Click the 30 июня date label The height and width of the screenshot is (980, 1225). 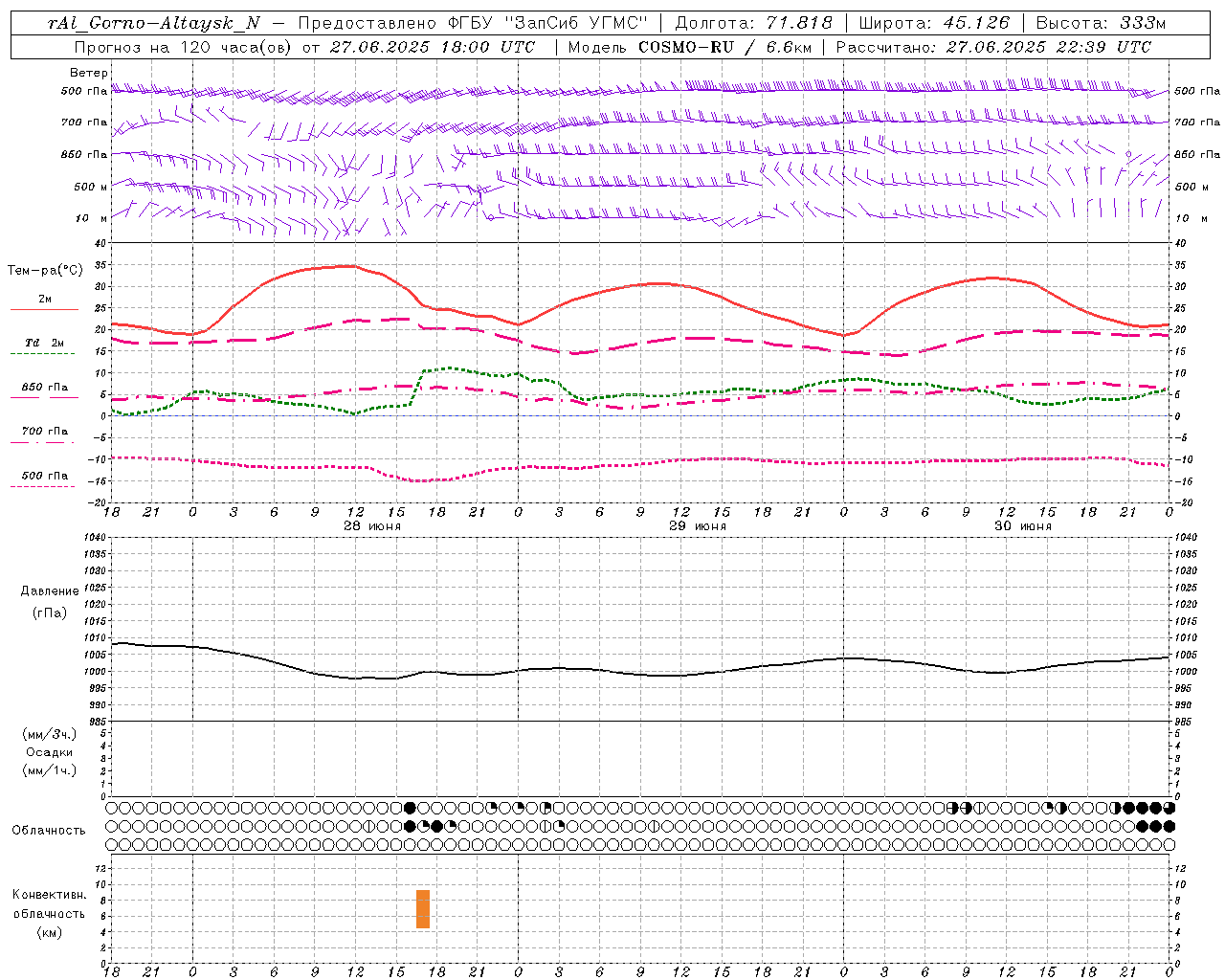click(x=1022, y=526)
